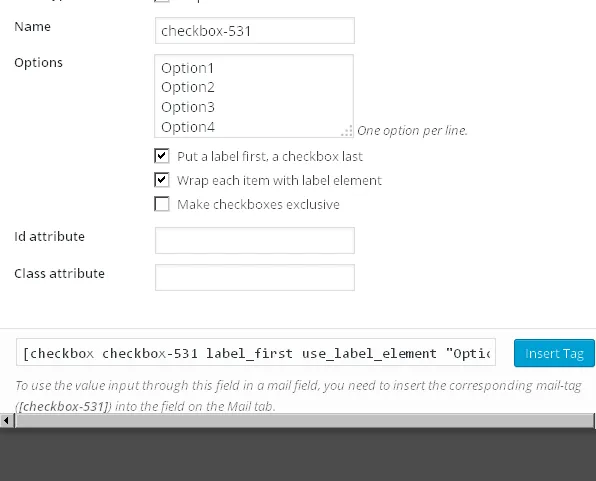Click the '[checkbox-531]' mail-tag text
Screen dimensions: 596x481
coord(63,406)
